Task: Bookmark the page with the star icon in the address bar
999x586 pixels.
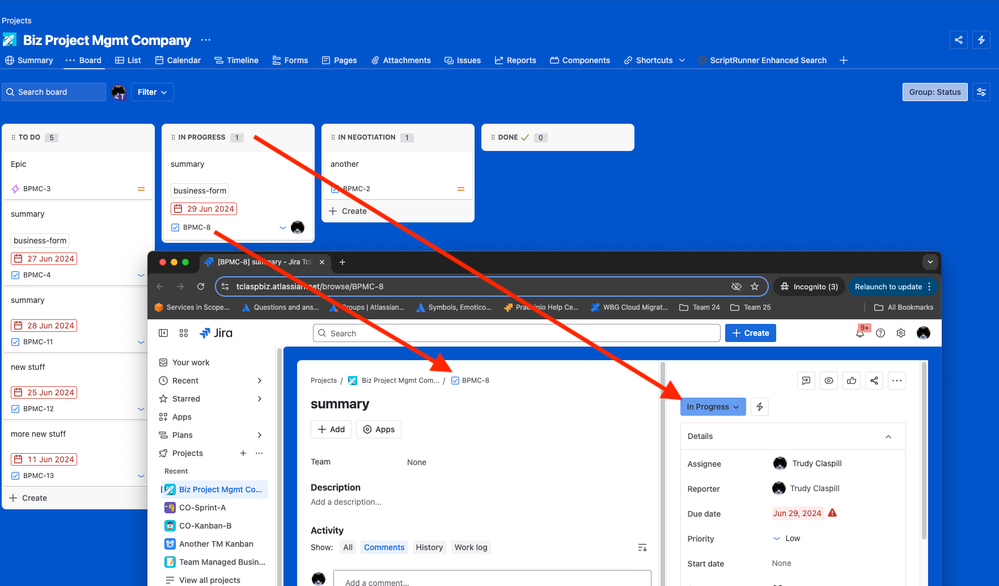Action: click(x=754, y=287)
